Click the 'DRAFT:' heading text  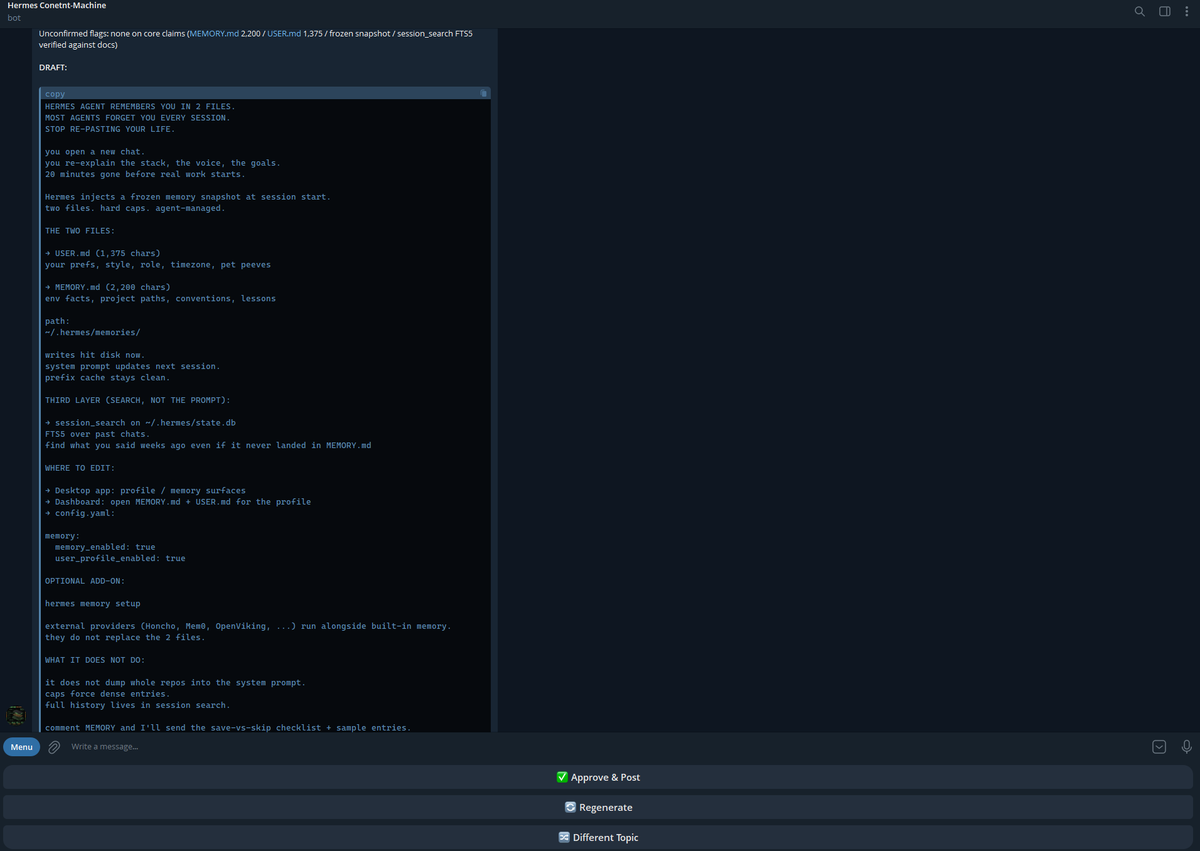(x=53, y=67)
